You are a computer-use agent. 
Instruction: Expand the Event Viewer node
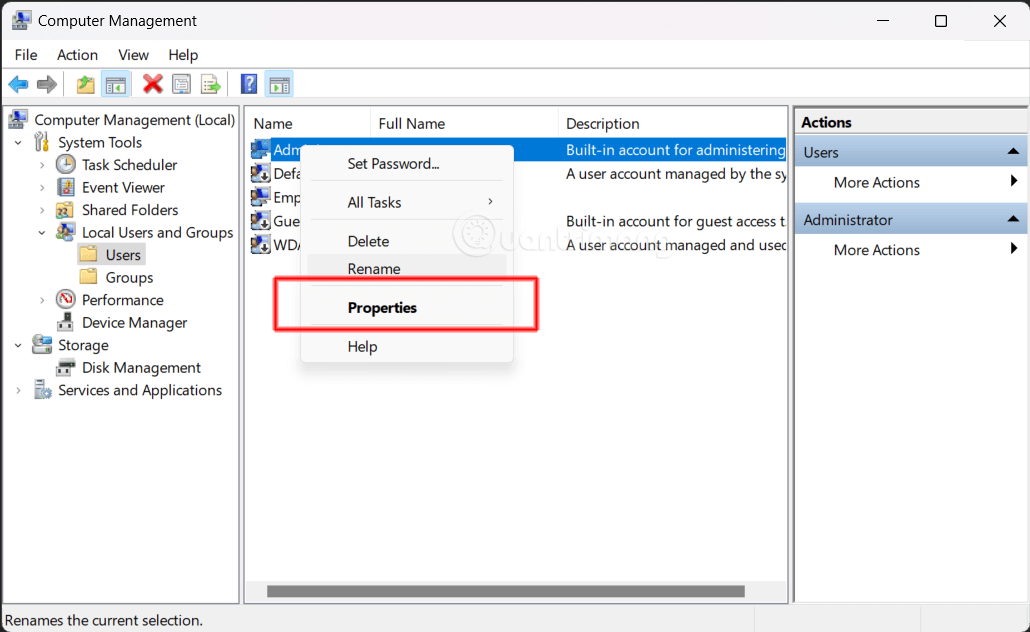coord(42,187)
